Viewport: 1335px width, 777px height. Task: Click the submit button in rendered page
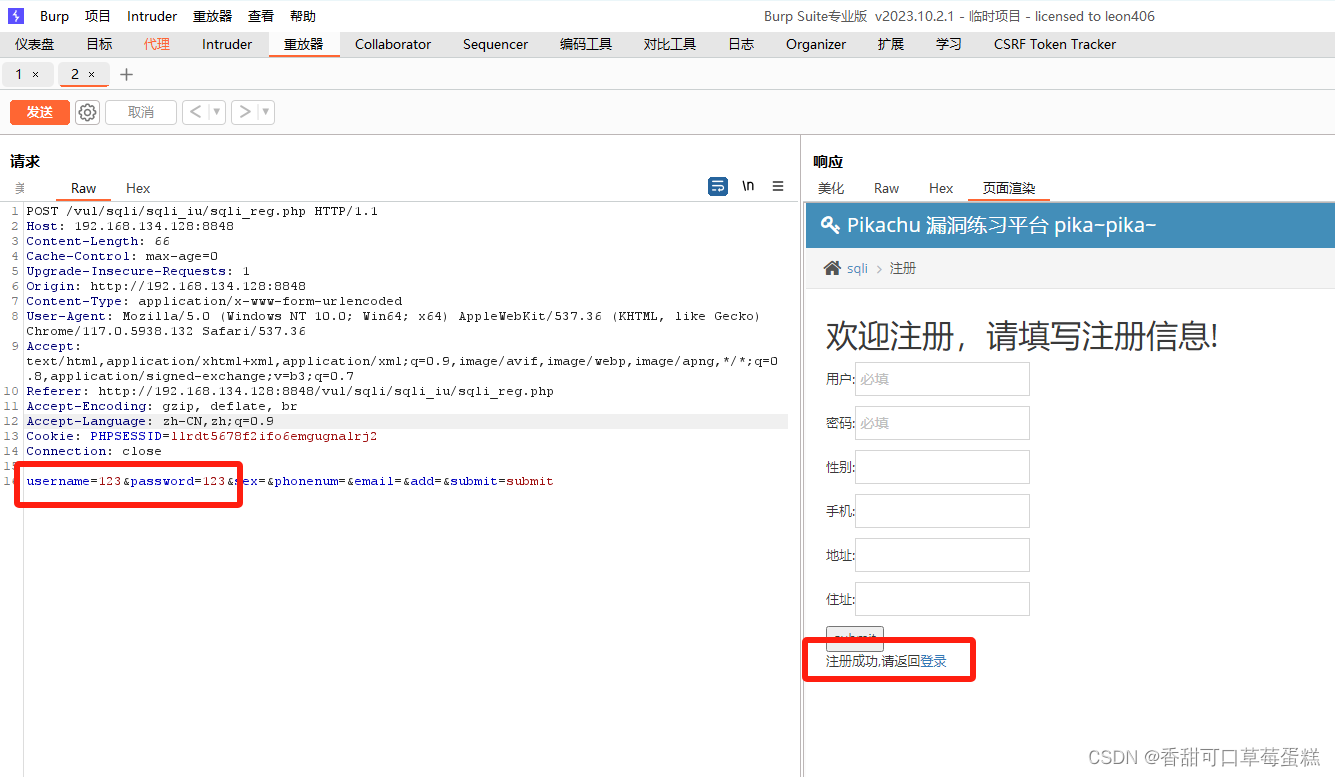[x=855, y=638]
